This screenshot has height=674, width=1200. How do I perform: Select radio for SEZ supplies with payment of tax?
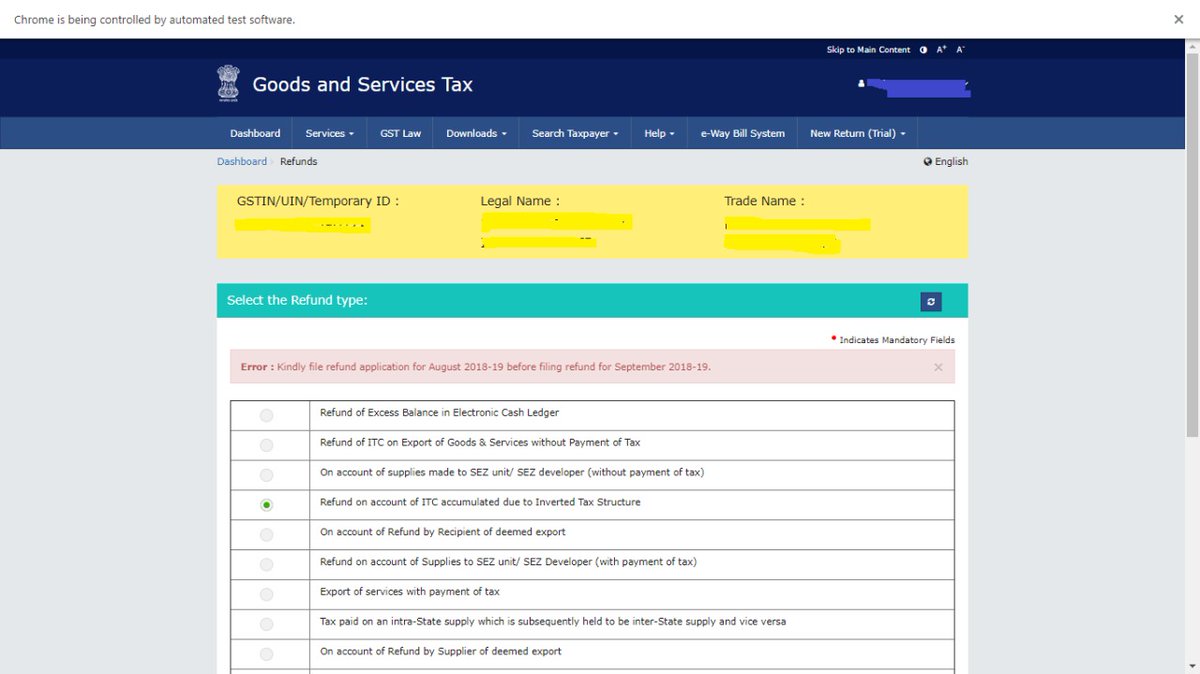tap(266, 565)
